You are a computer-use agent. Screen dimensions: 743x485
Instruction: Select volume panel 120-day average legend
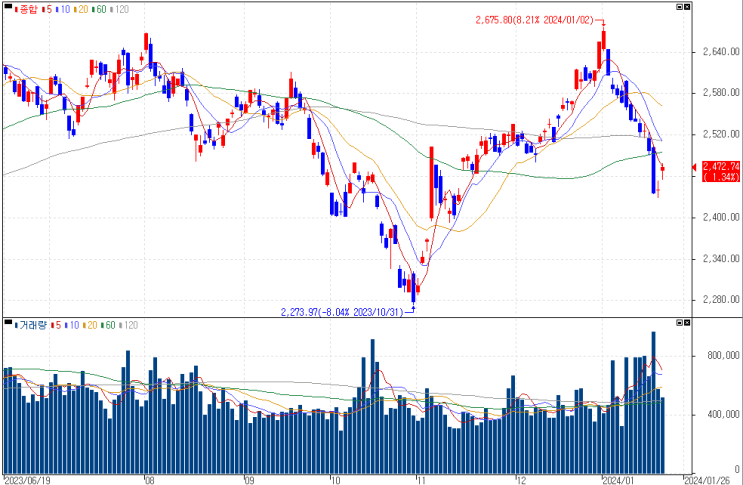128,325
